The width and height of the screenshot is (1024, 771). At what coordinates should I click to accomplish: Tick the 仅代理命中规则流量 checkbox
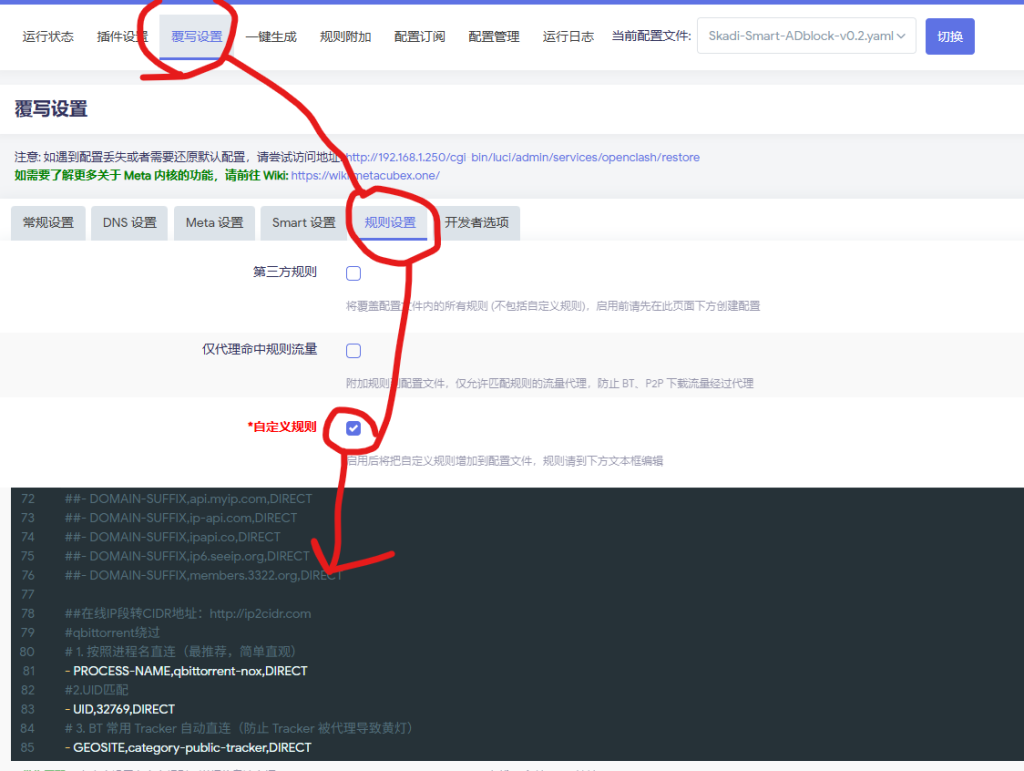click(353, 350)
